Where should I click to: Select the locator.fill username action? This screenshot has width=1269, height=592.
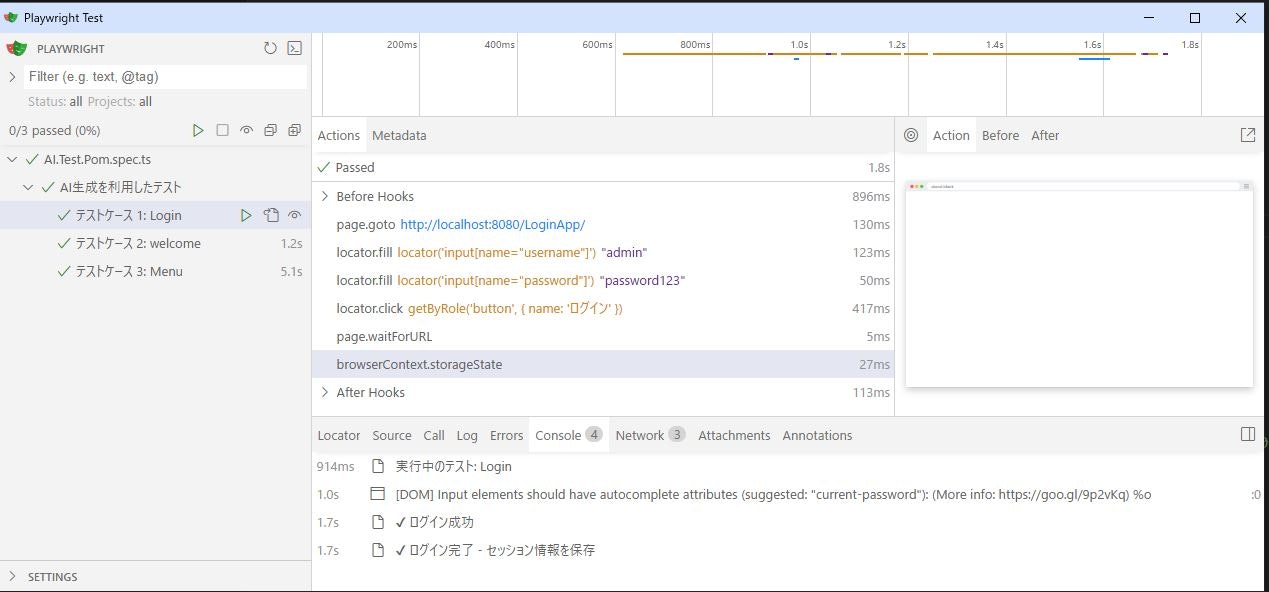603,252
